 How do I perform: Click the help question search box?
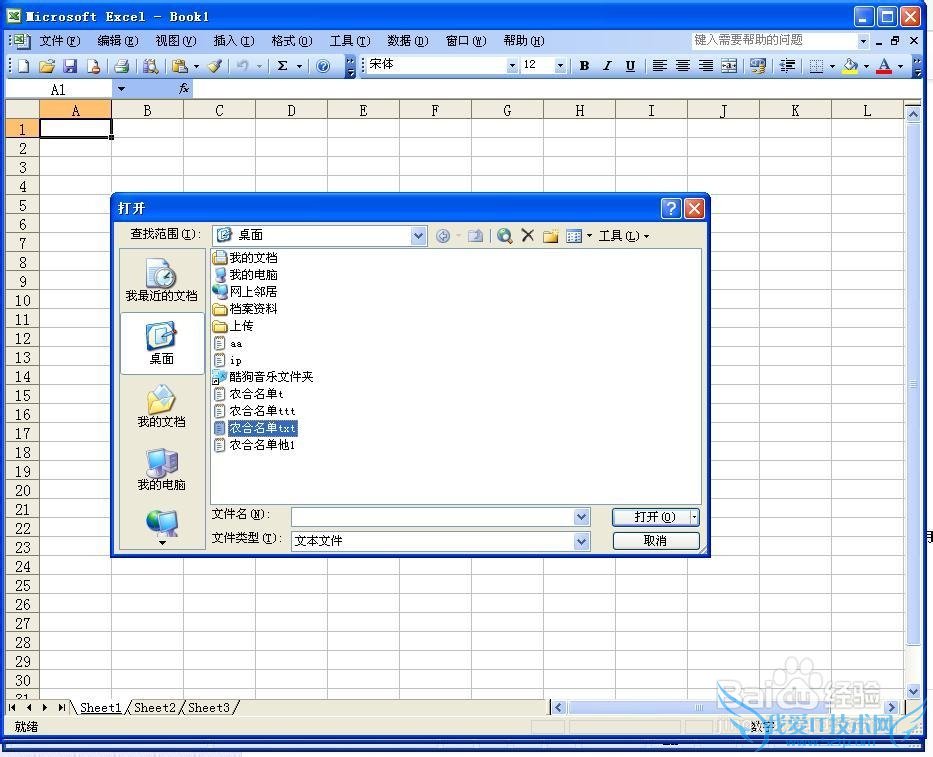[775, 40]
